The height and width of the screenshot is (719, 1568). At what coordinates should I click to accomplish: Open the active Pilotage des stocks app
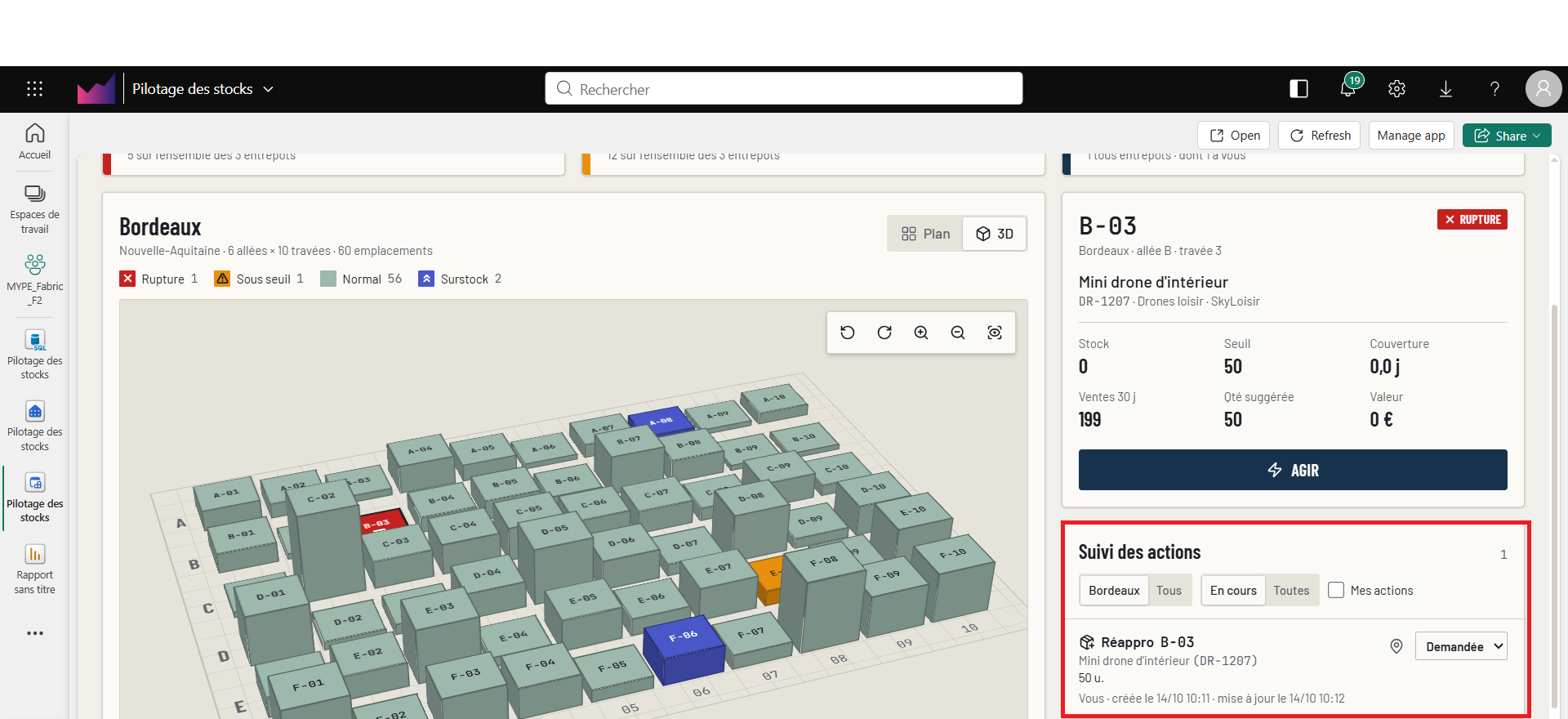(34, 497)
